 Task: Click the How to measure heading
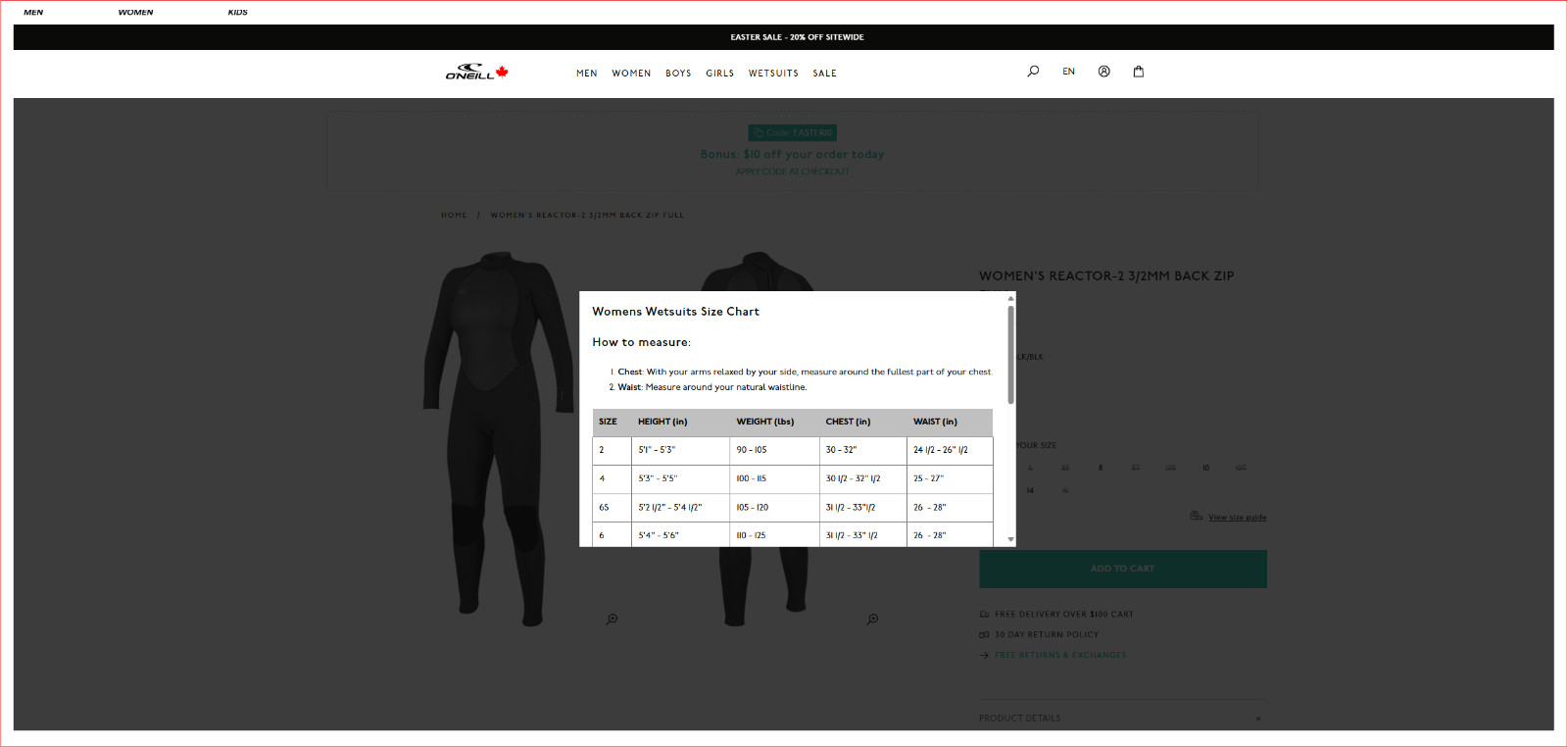click(x=641, y=342)
